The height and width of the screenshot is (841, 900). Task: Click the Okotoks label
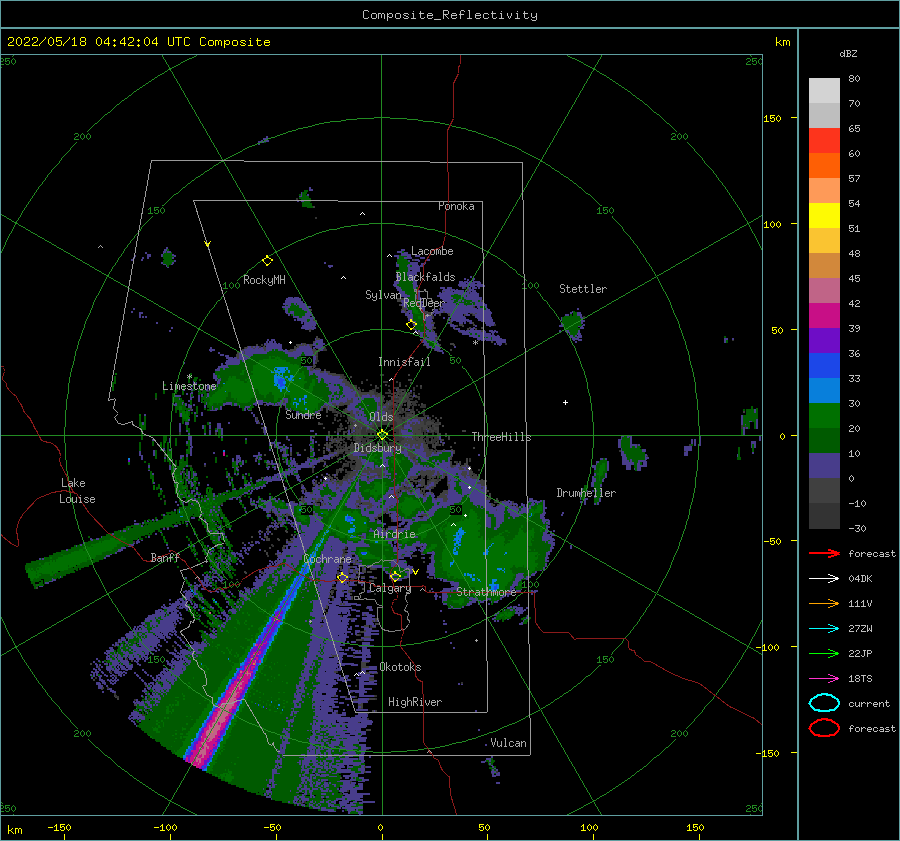(400, 667)
